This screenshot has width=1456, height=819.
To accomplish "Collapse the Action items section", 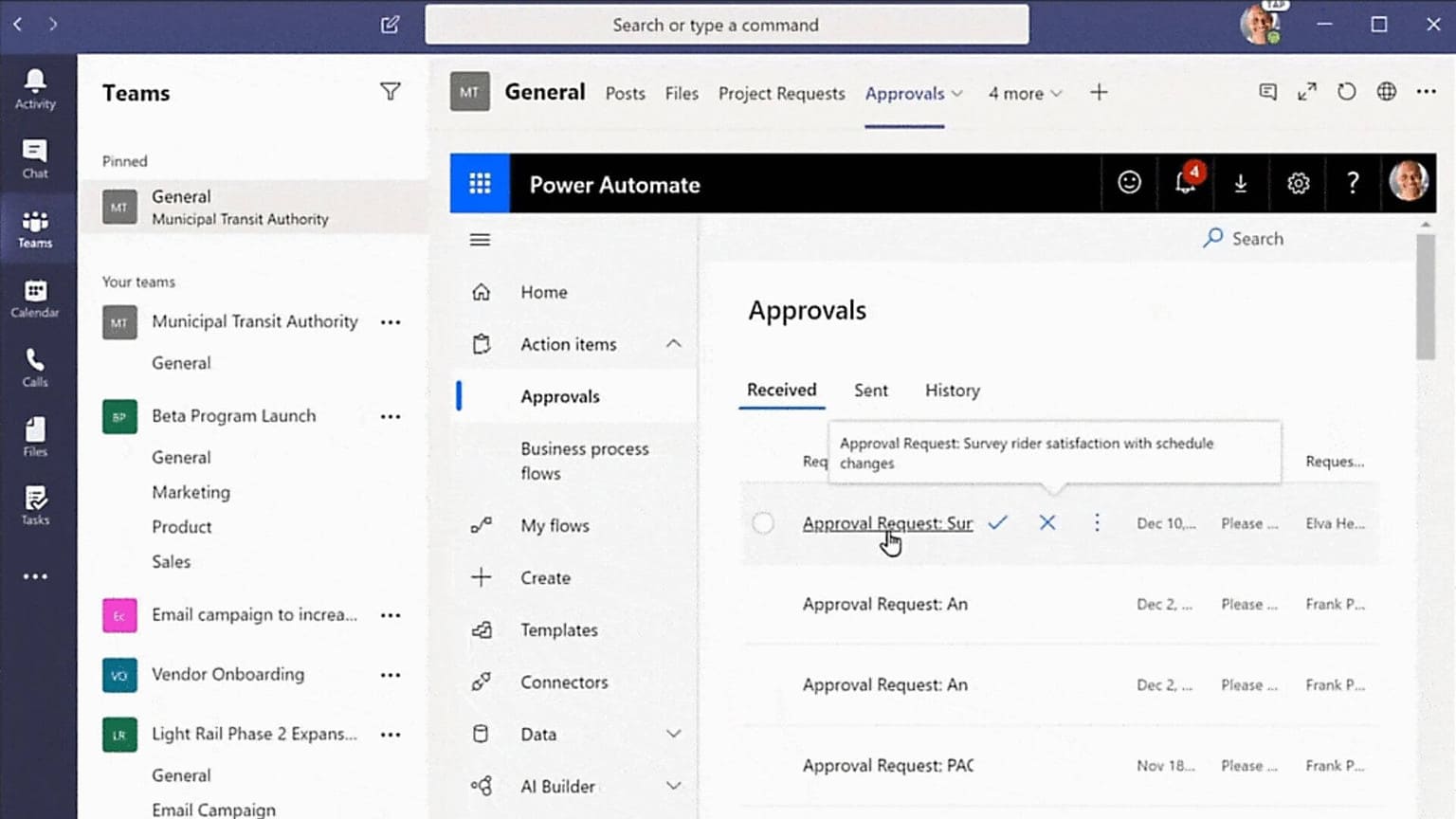I will click(673, 344).
